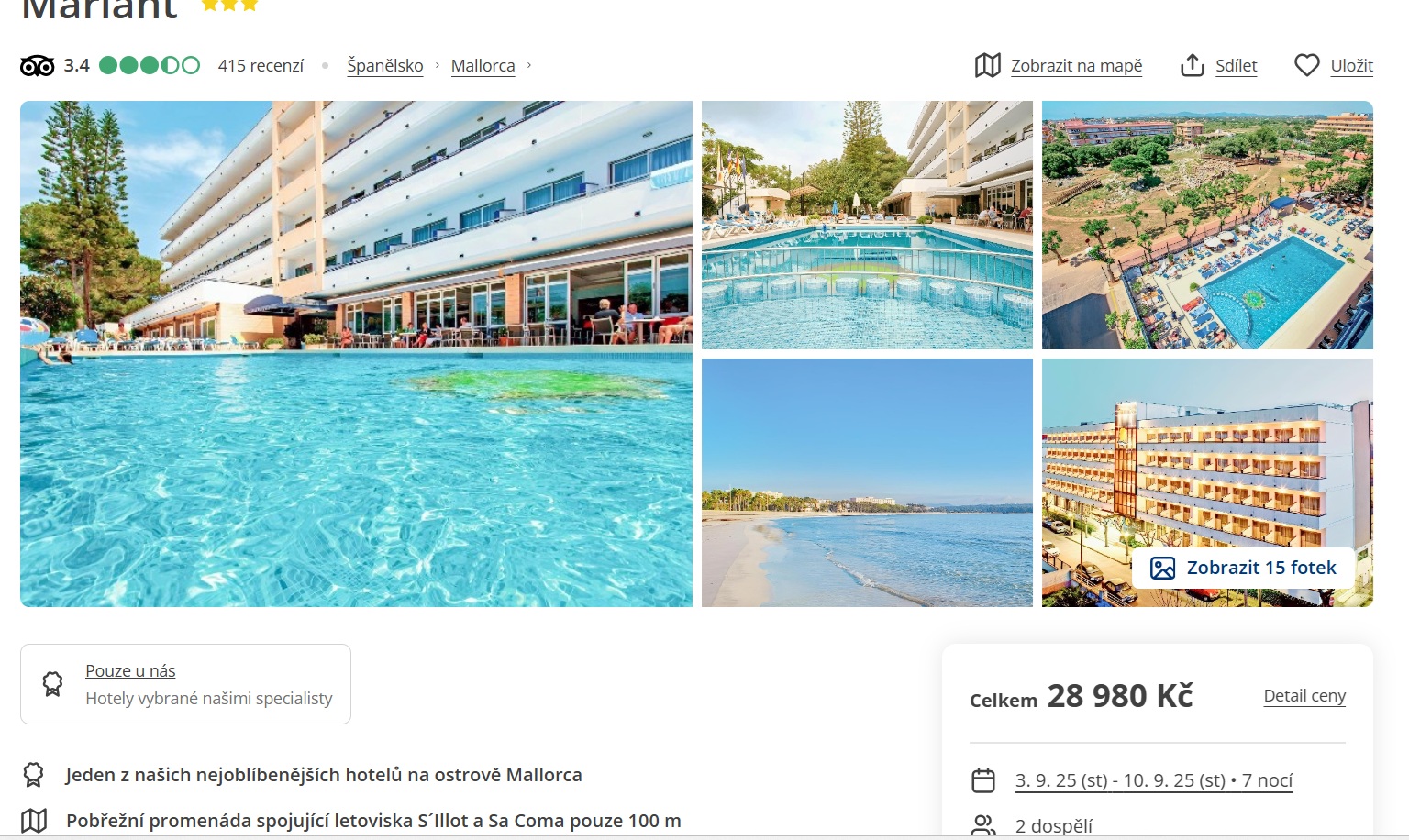Click the 415 recenzí review count
Screen dimensions: 1409x840
[261, 66]
